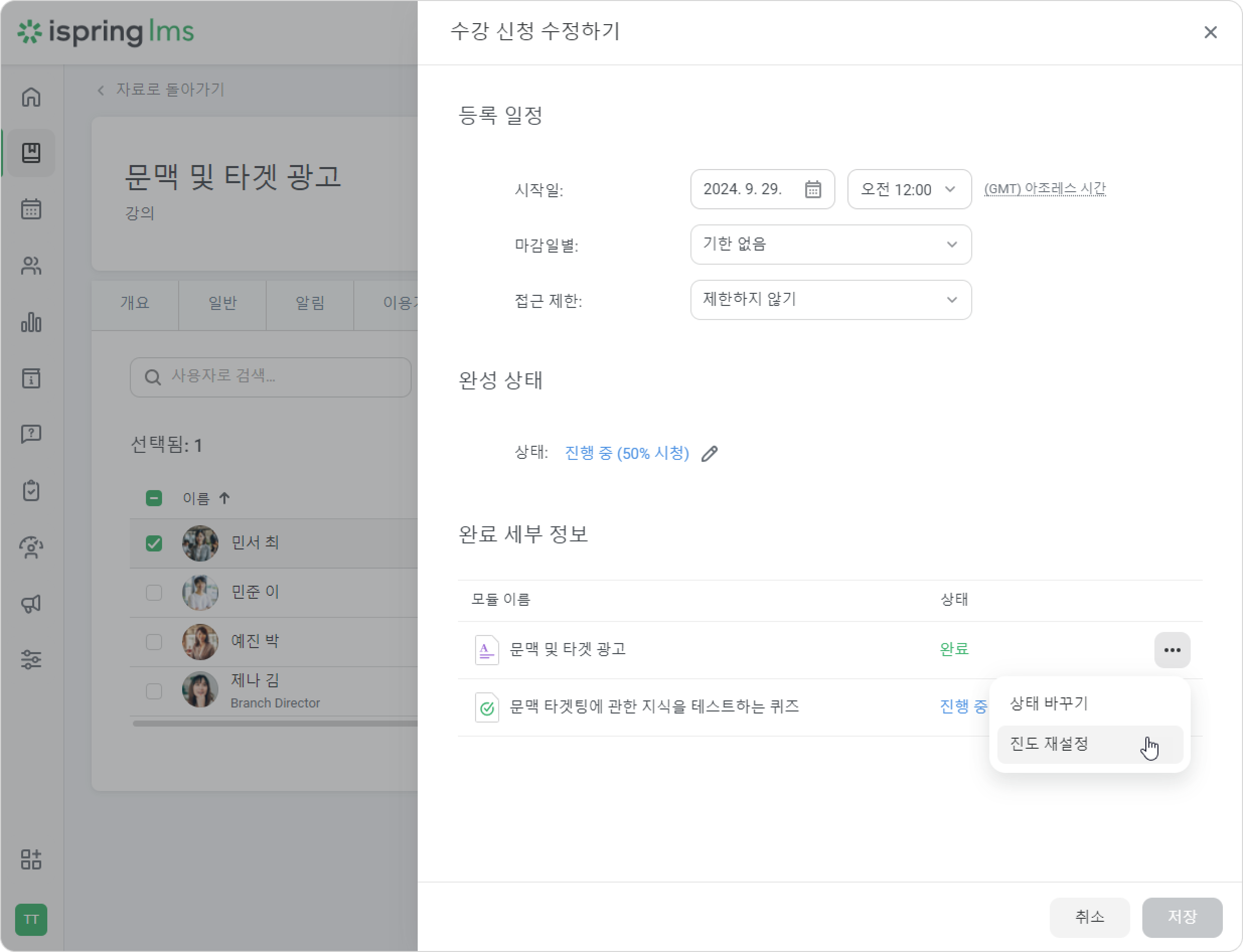This screenshot has height=952, width=1243.
Task: Select 진도 재설정 from the context menu
Action: pos(1090,744)
